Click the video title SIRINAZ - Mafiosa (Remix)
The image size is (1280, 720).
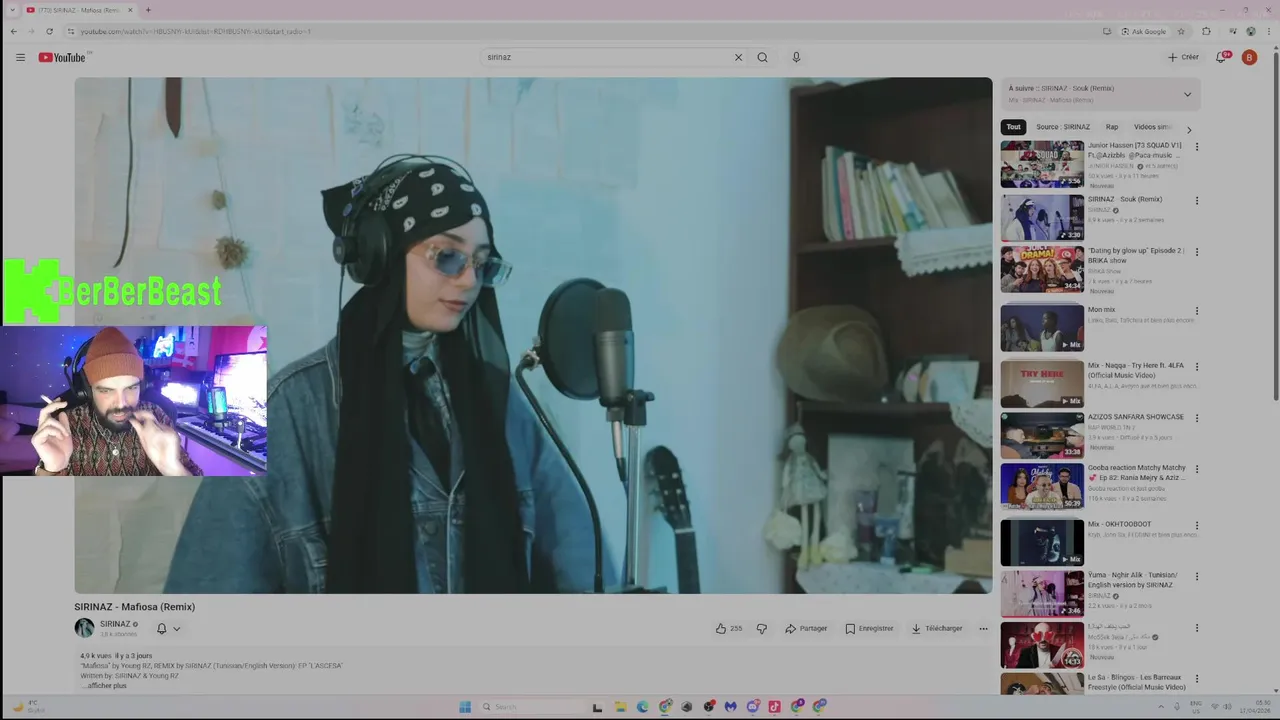pyautogui.click(x=134, y=606)
